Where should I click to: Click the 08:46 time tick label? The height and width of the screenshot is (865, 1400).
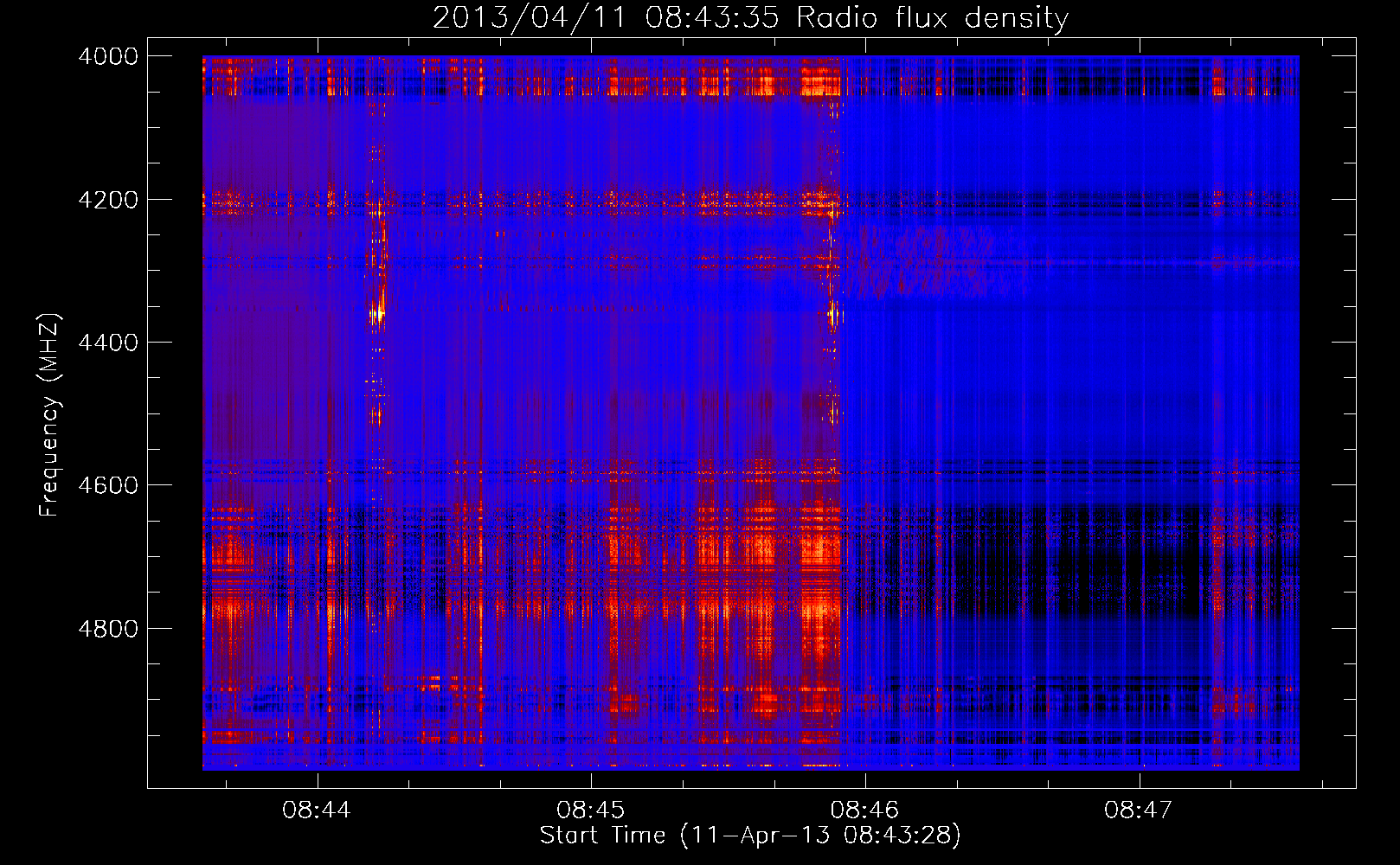coord(865,811)
